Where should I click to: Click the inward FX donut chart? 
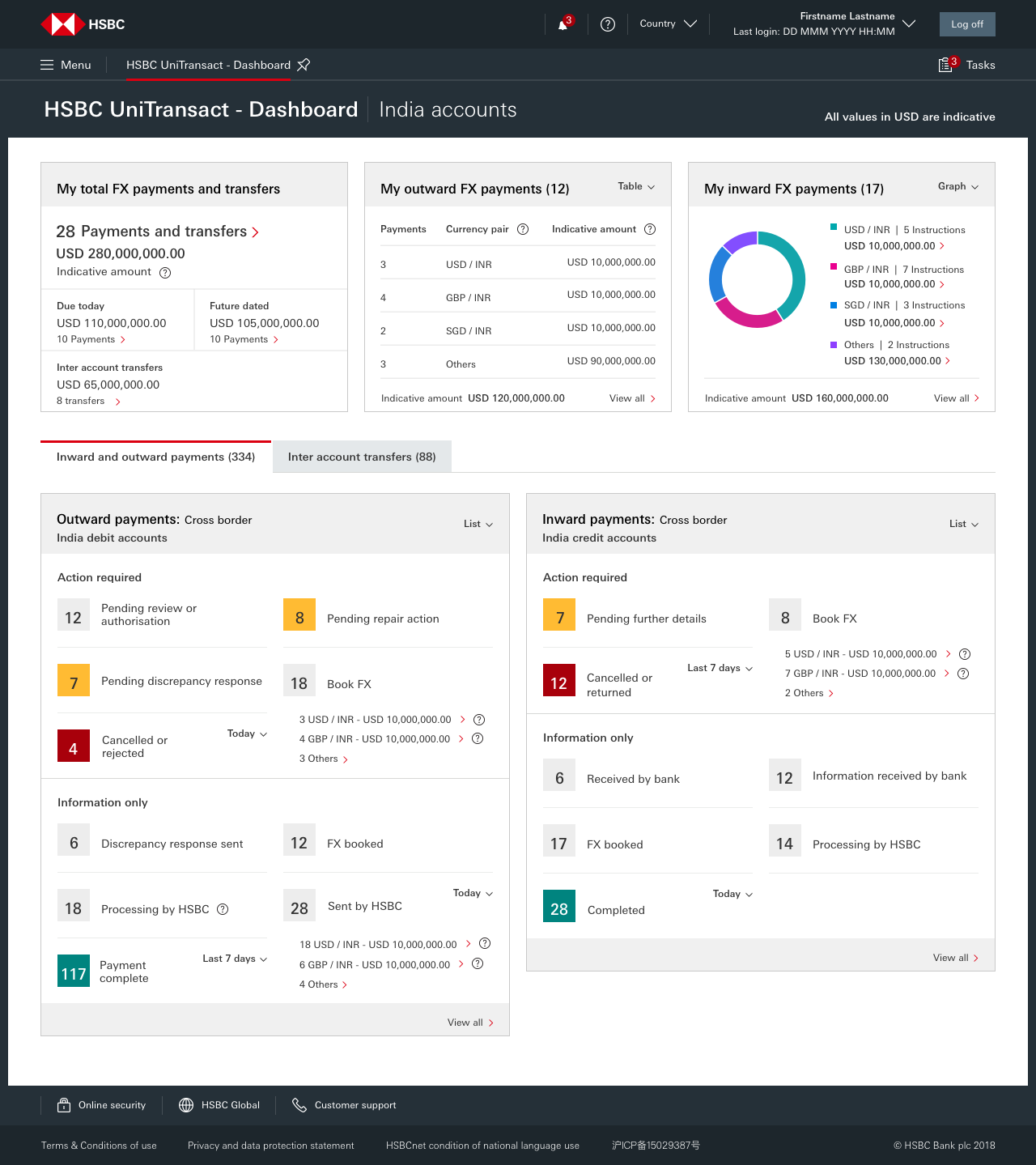(757, 279)
